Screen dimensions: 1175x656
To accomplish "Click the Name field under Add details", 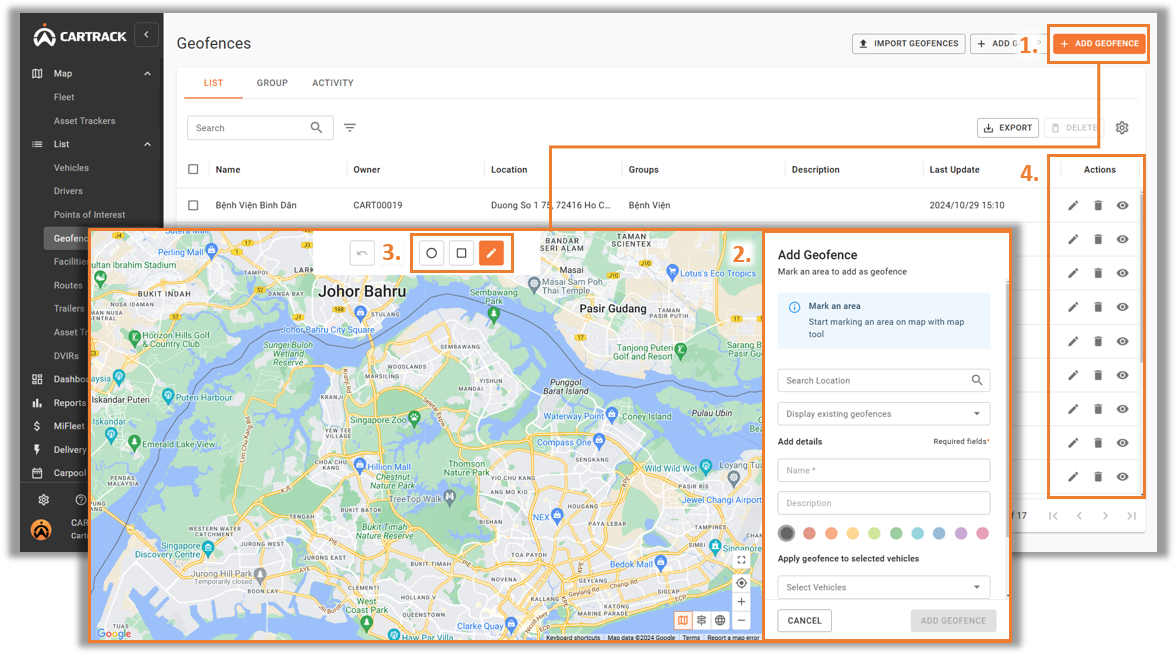I will pos(883,470).
